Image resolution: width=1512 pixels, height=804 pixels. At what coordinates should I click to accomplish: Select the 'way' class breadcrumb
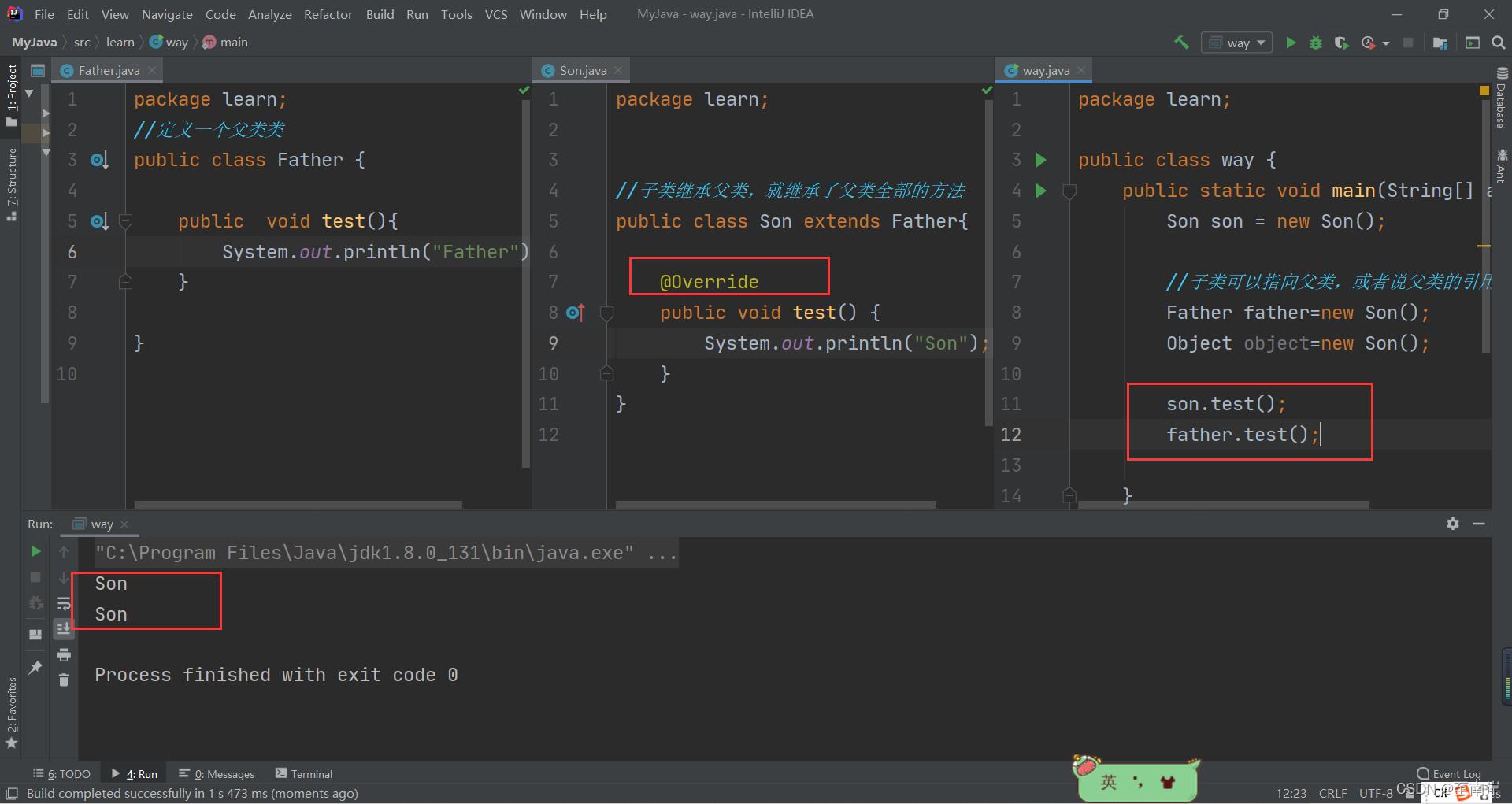(x=169, y=43)
